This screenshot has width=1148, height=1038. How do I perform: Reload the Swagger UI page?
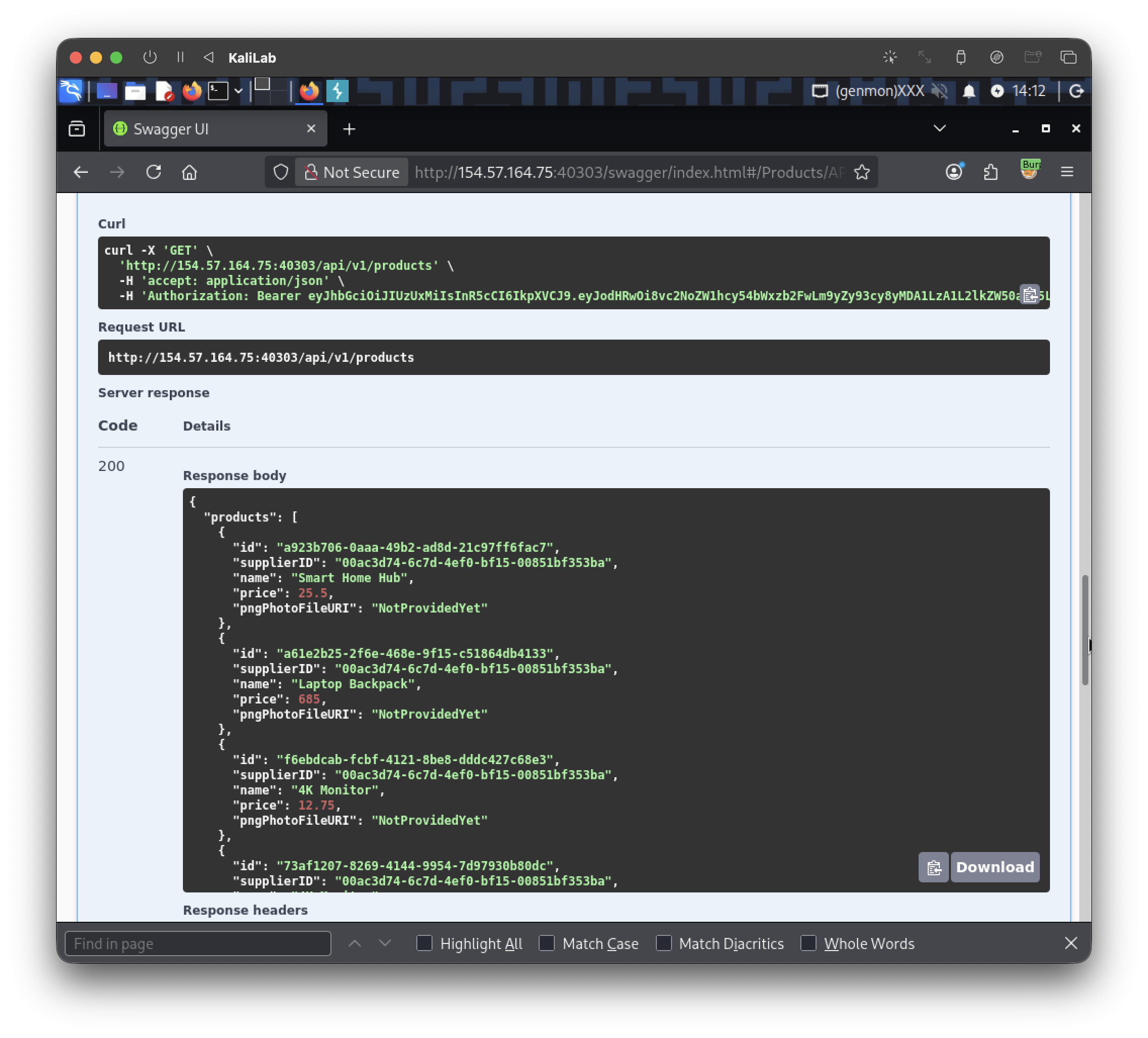(154, 172)
